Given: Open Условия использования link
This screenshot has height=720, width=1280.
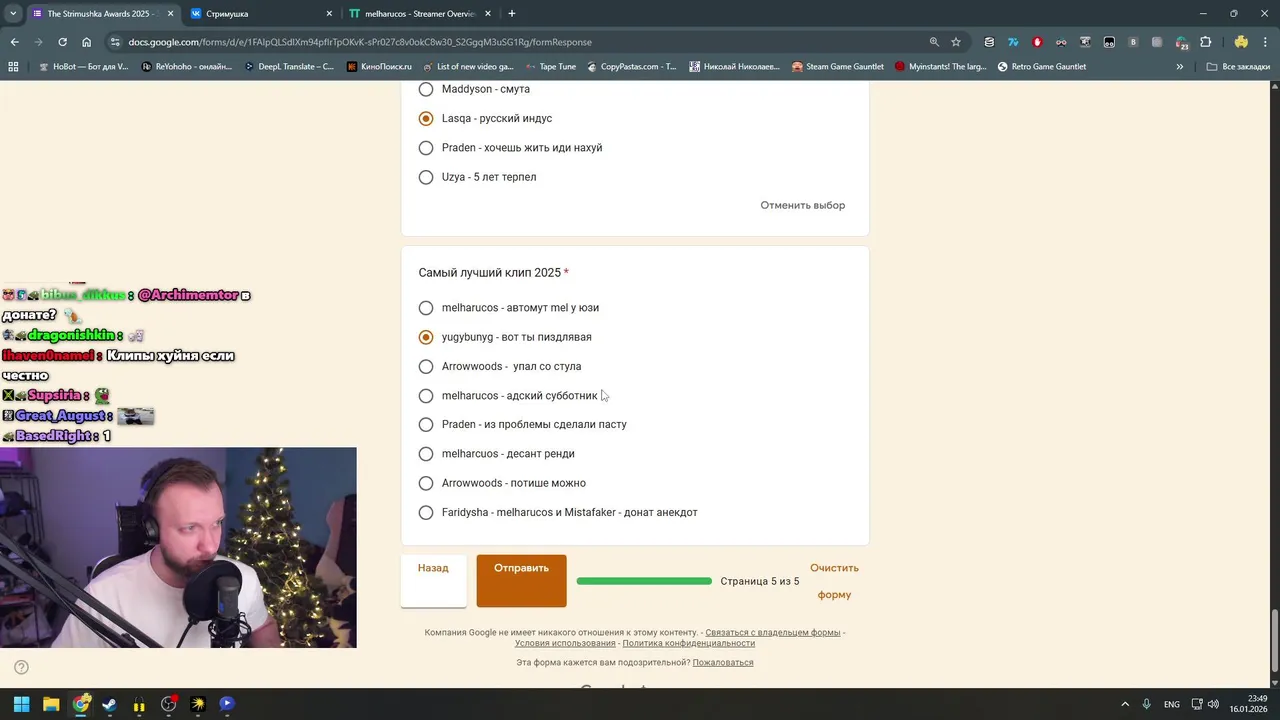Looking at the screenshot, I should [565, 643].
